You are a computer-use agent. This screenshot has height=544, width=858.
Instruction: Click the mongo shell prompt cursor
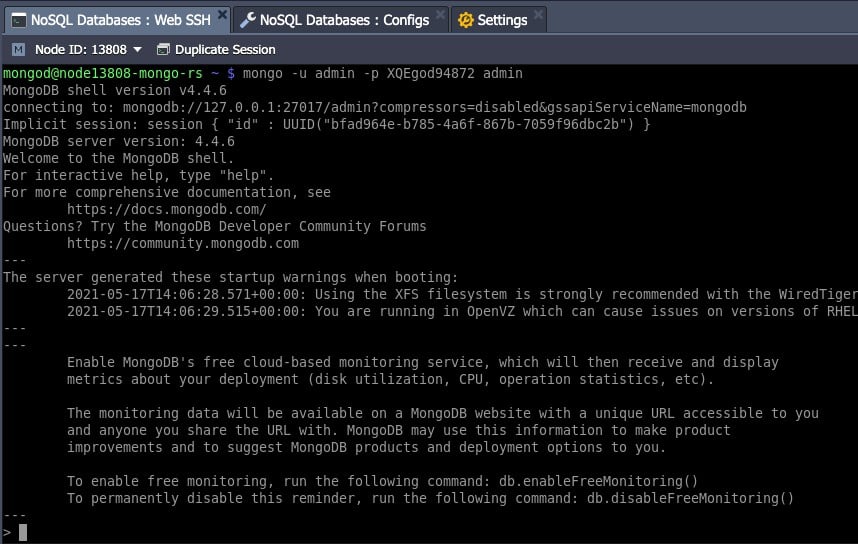[x=22, y=533]
